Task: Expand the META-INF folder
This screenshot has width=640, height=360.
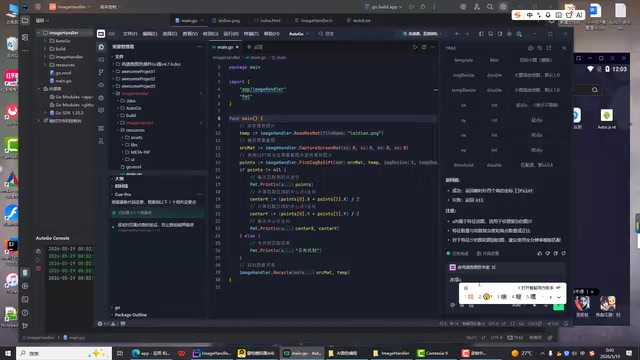Action: [140, 152]
